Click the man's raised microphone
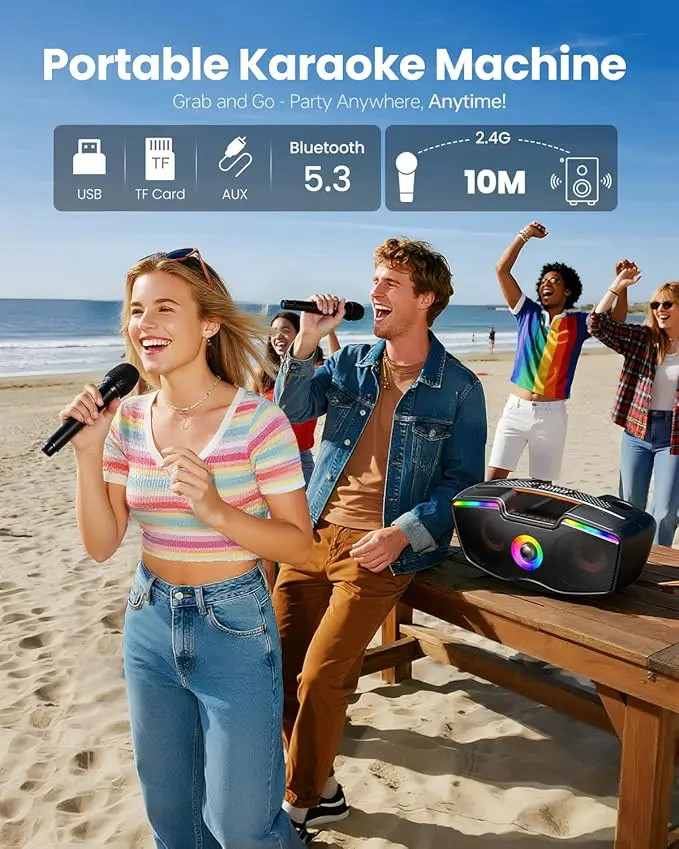 coord(322,309)
